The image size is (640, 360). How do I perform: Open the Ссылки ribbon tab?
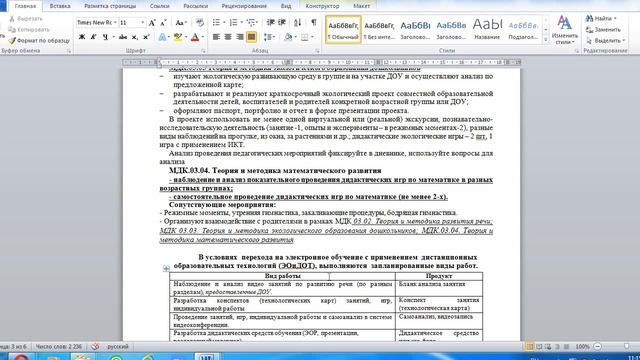(160, 6)
